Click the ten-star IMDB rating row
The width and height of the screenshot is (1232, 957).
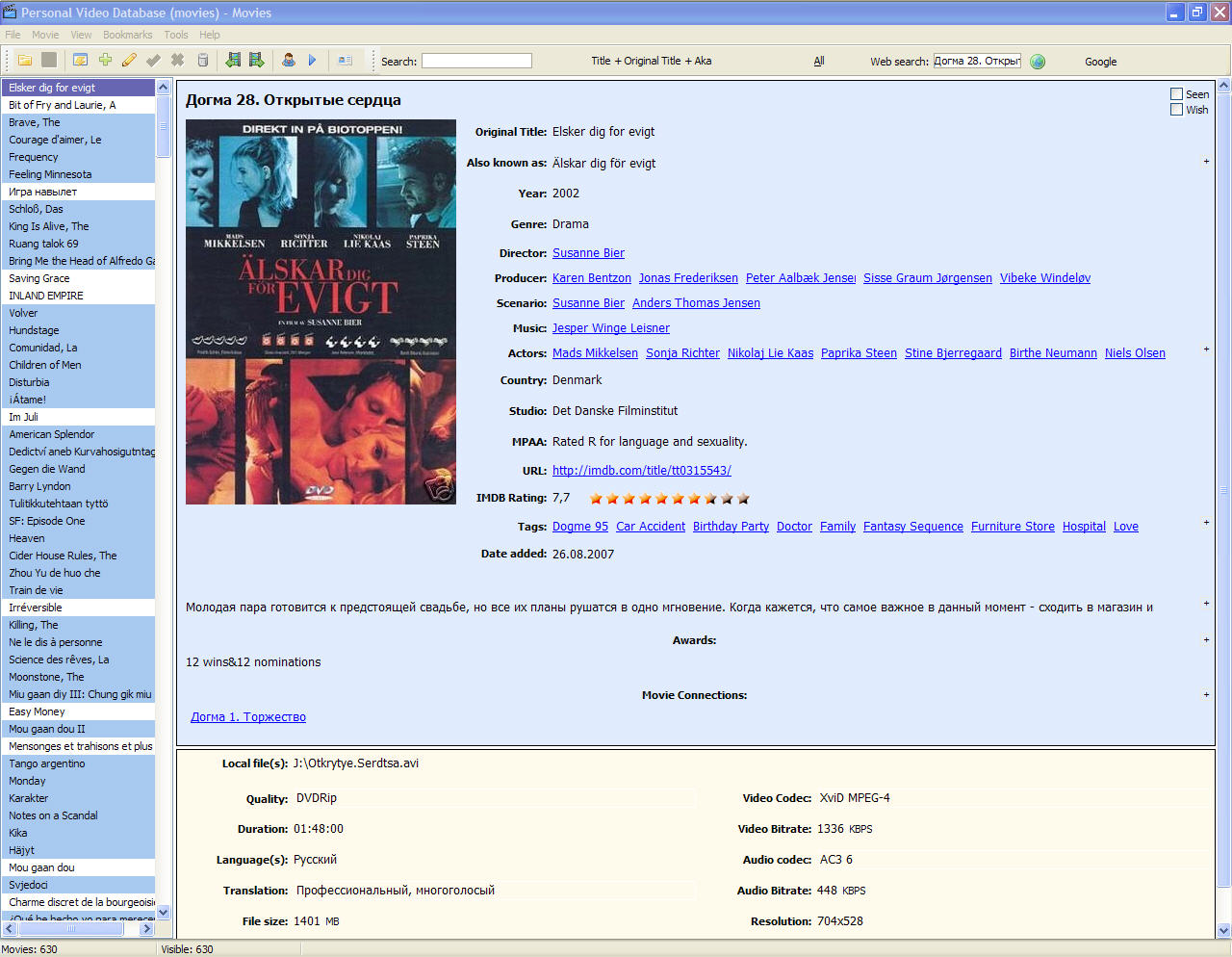tap(669, 499)
